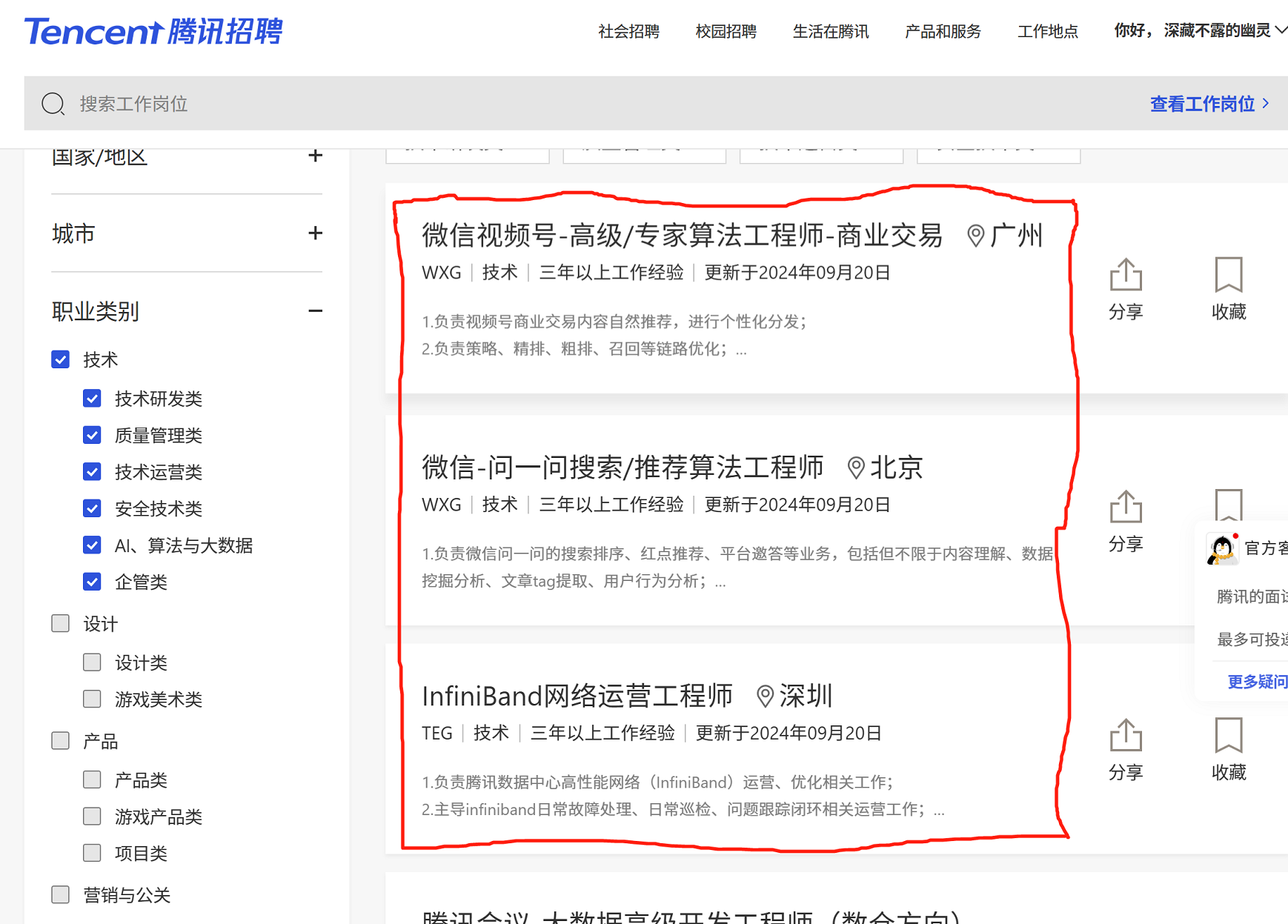Click the Tencent logo
The width and height of the screenshot is (1288, 924).
(153, 31)
